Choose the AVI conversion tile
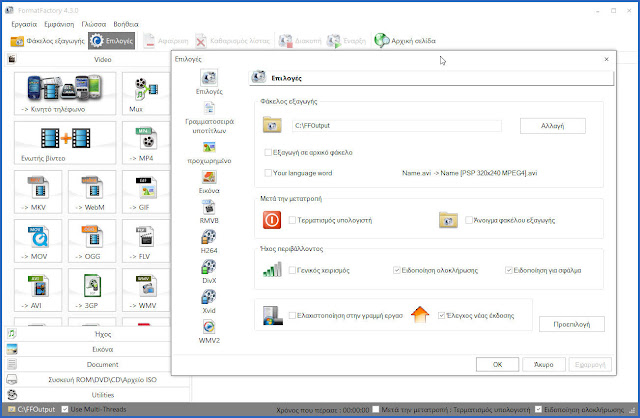The width and height of the screenshot is (640, 418). (x=38, y=290)
